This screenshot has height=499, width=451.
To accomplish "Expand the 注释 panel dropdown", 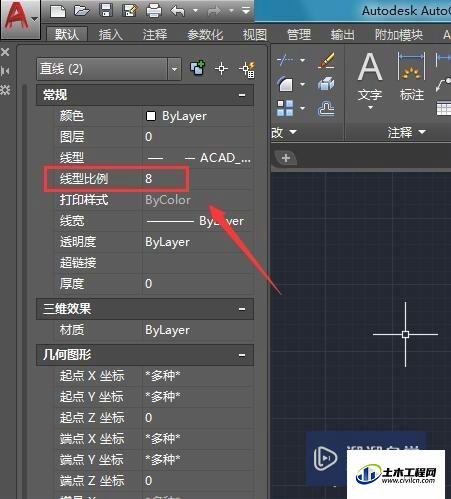I will point(407,132).
